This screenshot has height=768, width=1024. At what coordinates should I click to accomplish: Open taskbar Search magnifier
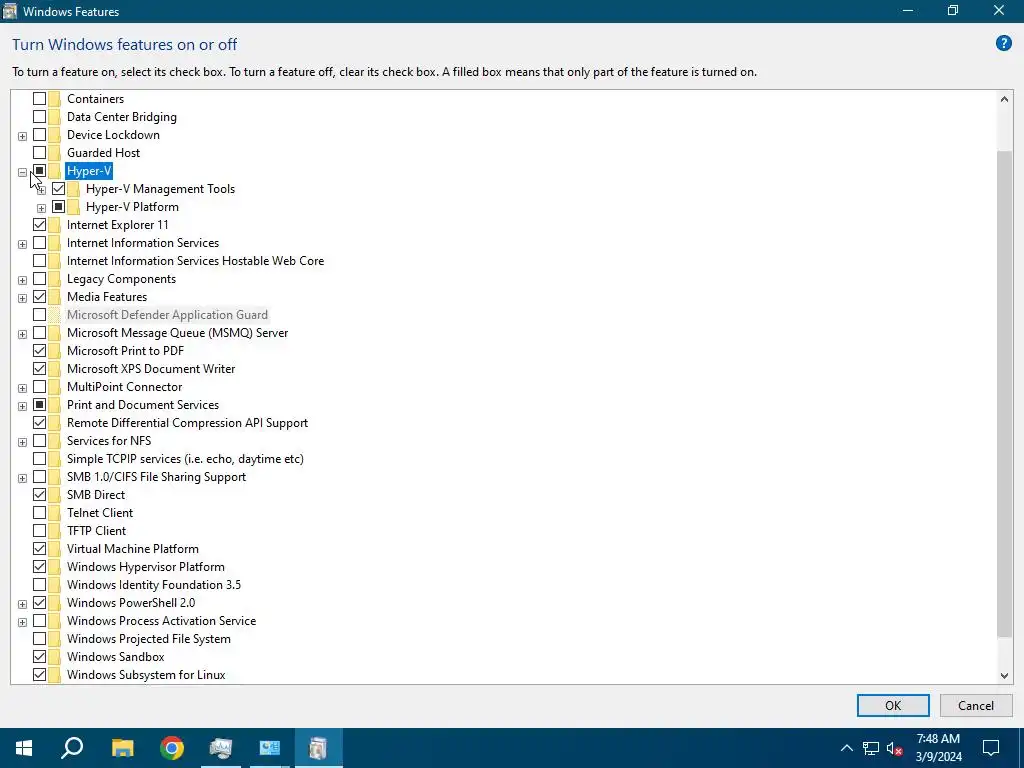(72, 748)
